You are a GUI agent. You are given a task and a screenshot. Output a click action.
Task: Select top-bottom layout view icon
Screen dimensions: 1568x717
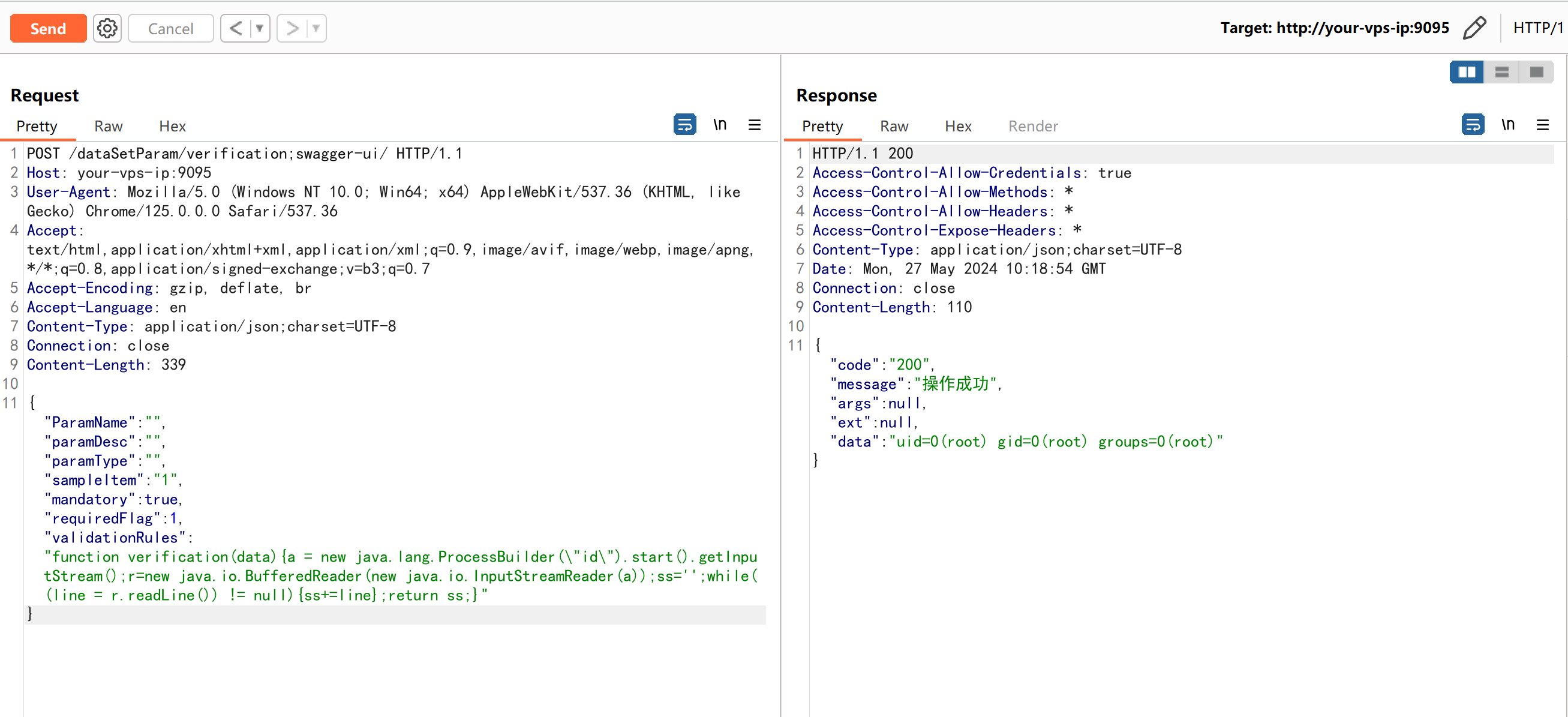1501,73
